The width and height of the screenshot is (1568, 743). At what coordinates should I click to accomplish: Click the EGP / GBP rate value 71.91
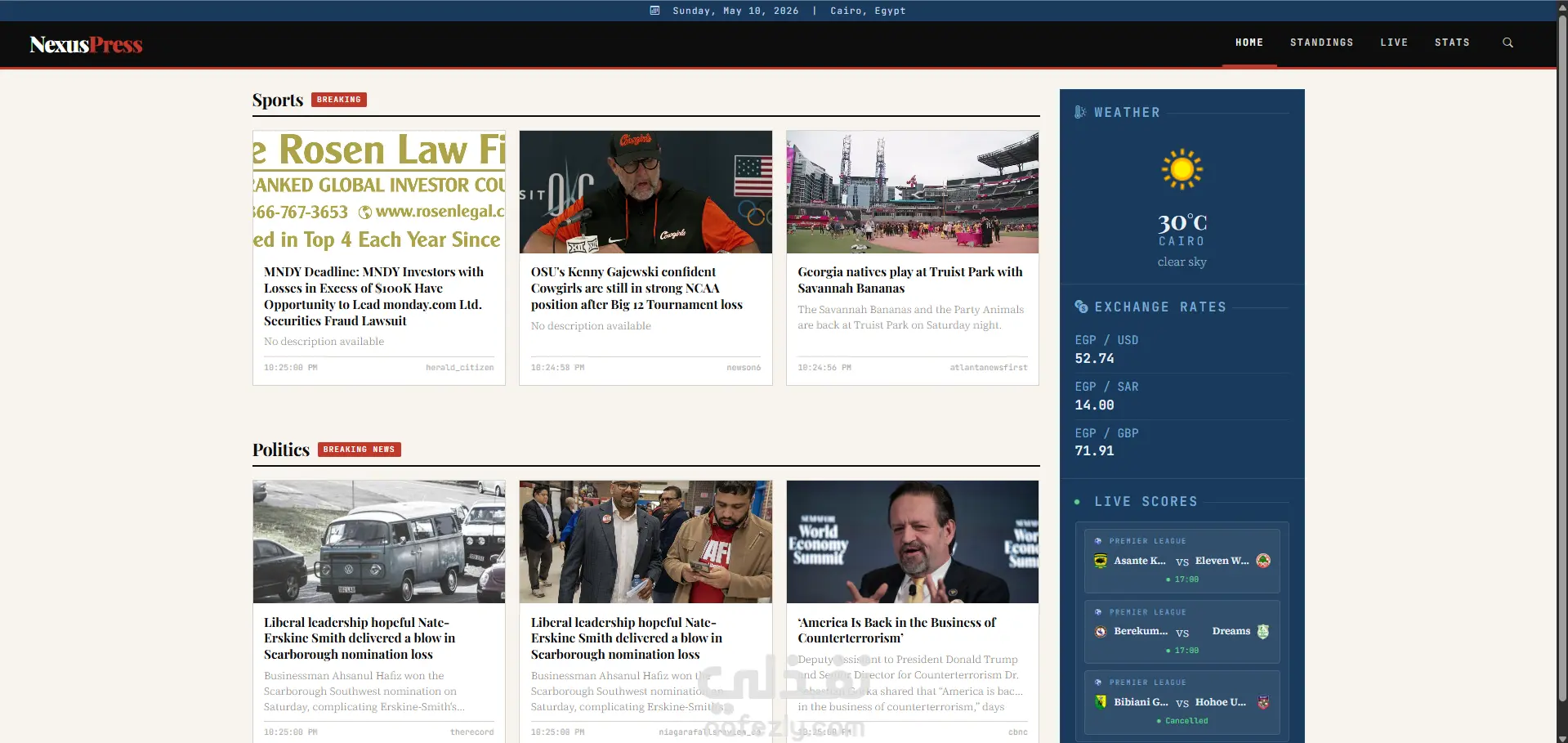(1094, 450)
